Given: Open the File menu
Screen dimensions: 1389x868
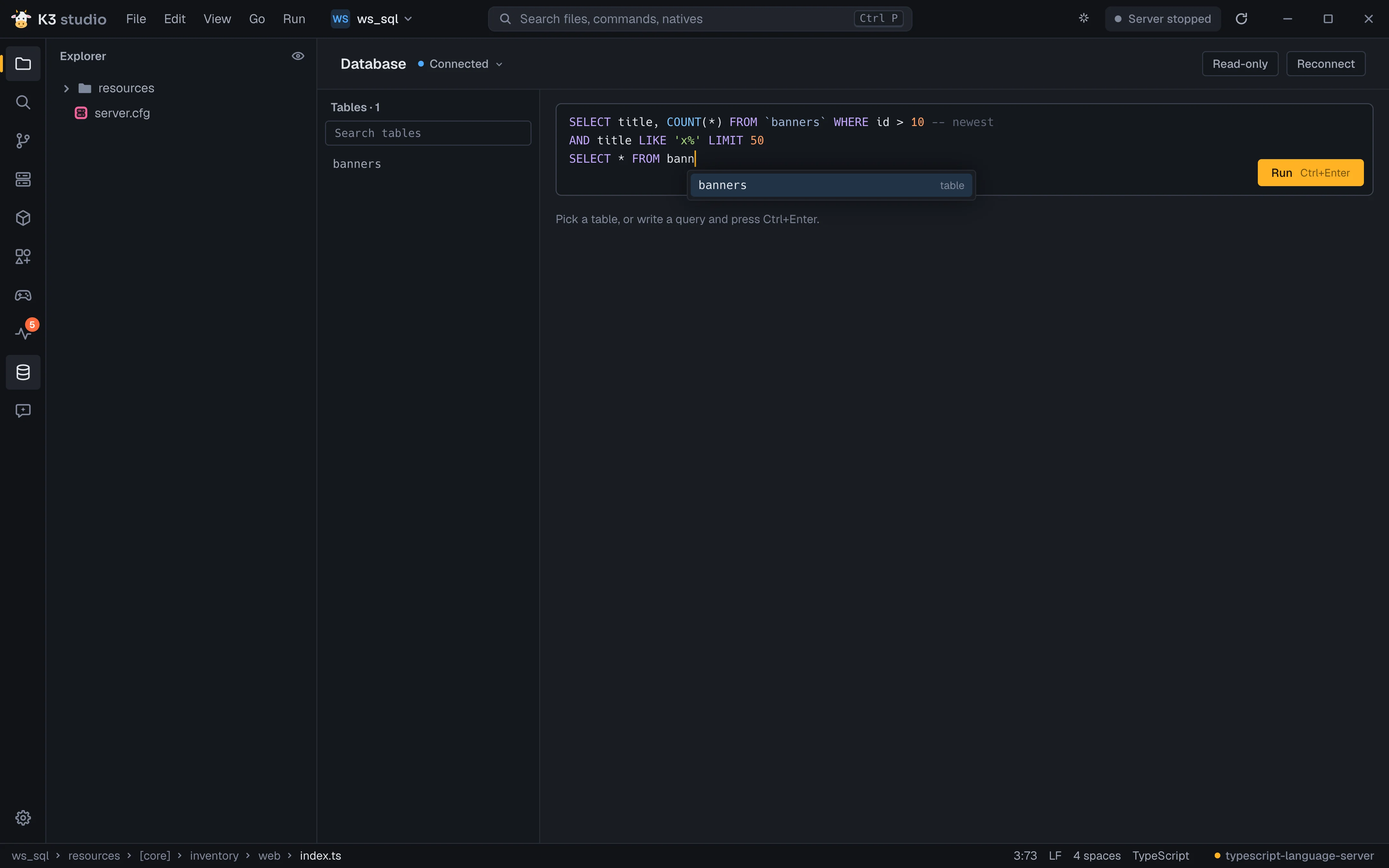Looking at the screenshot, I should (136, 19).
